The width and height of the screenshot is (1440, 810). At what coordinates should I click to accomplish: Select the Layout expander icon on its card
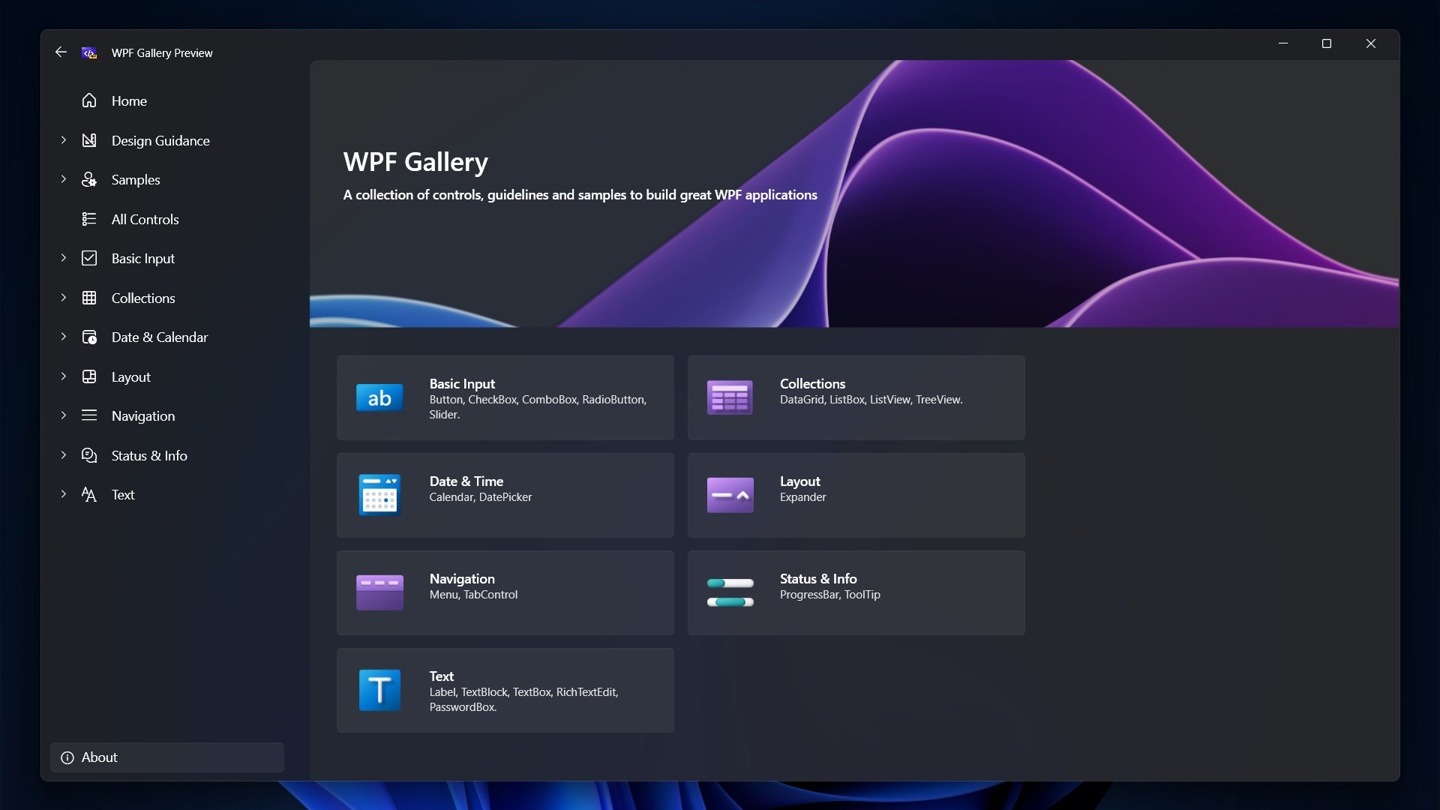coord(729,494)
